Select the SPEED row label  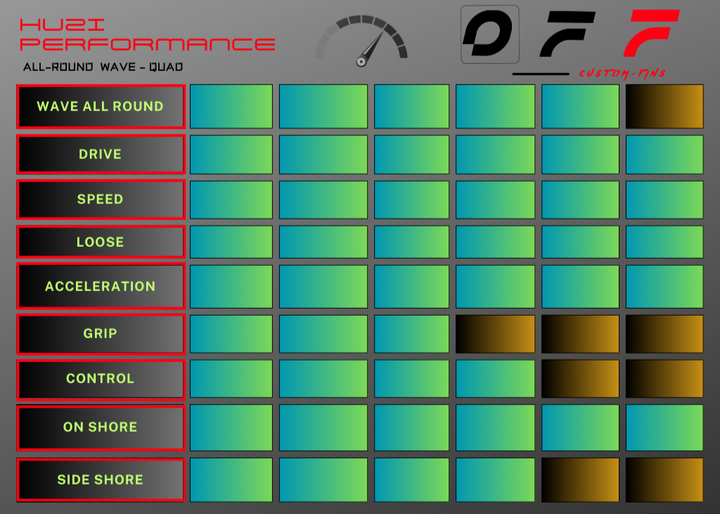point(100,199)
